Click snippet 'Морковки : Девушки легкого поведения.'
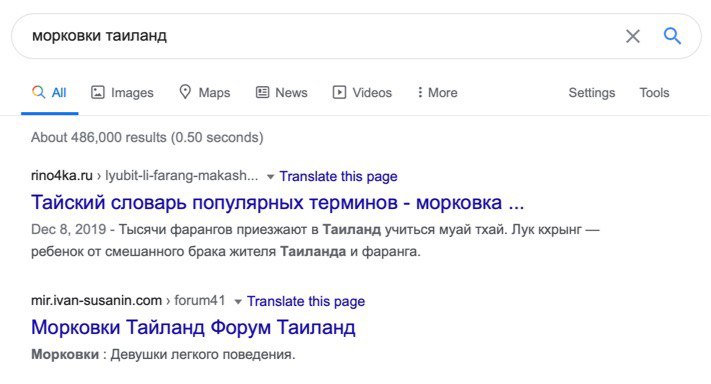This screenshot has width=711, height=384. (x=163, y=354)
